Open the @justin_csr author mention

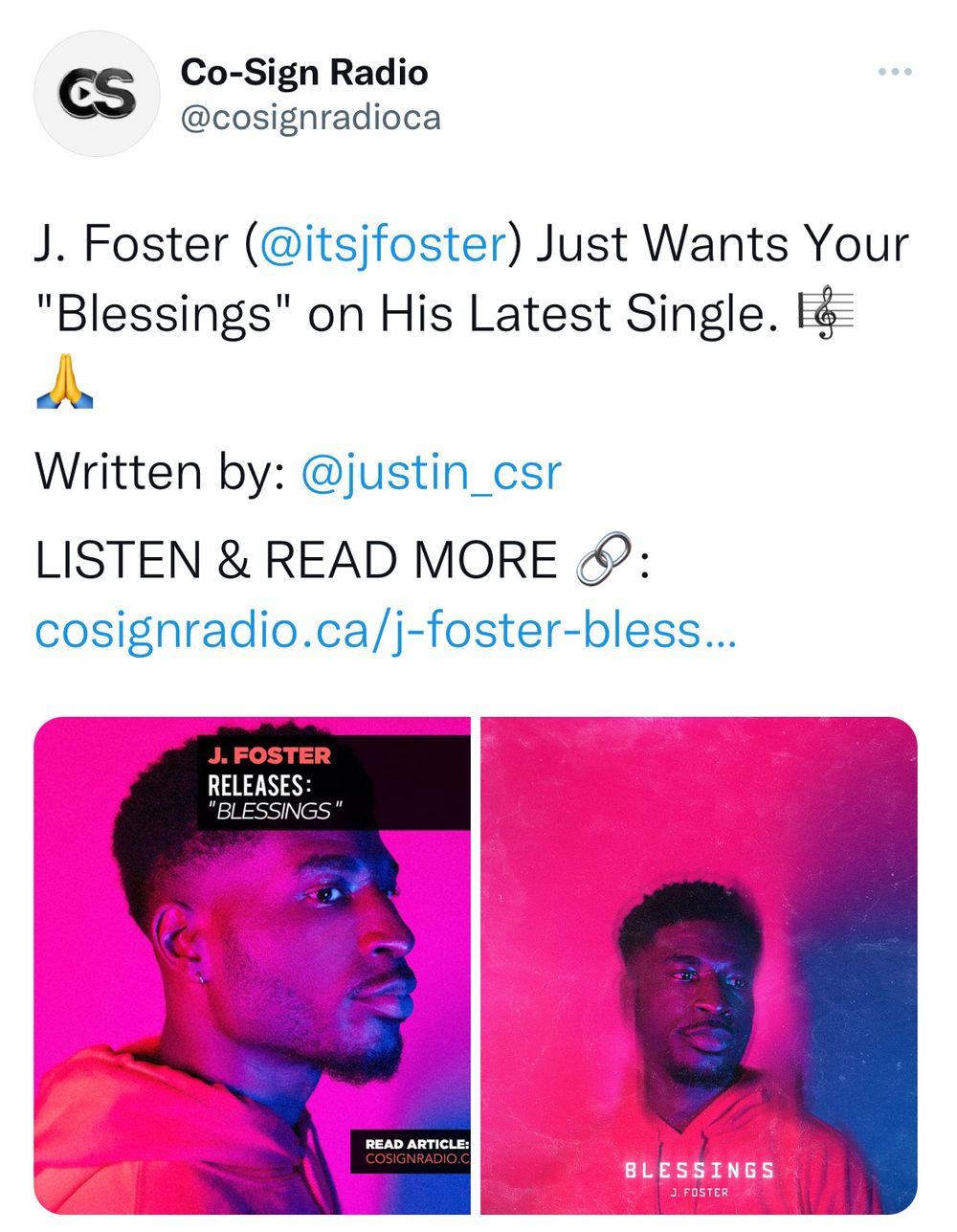(431, 472)
